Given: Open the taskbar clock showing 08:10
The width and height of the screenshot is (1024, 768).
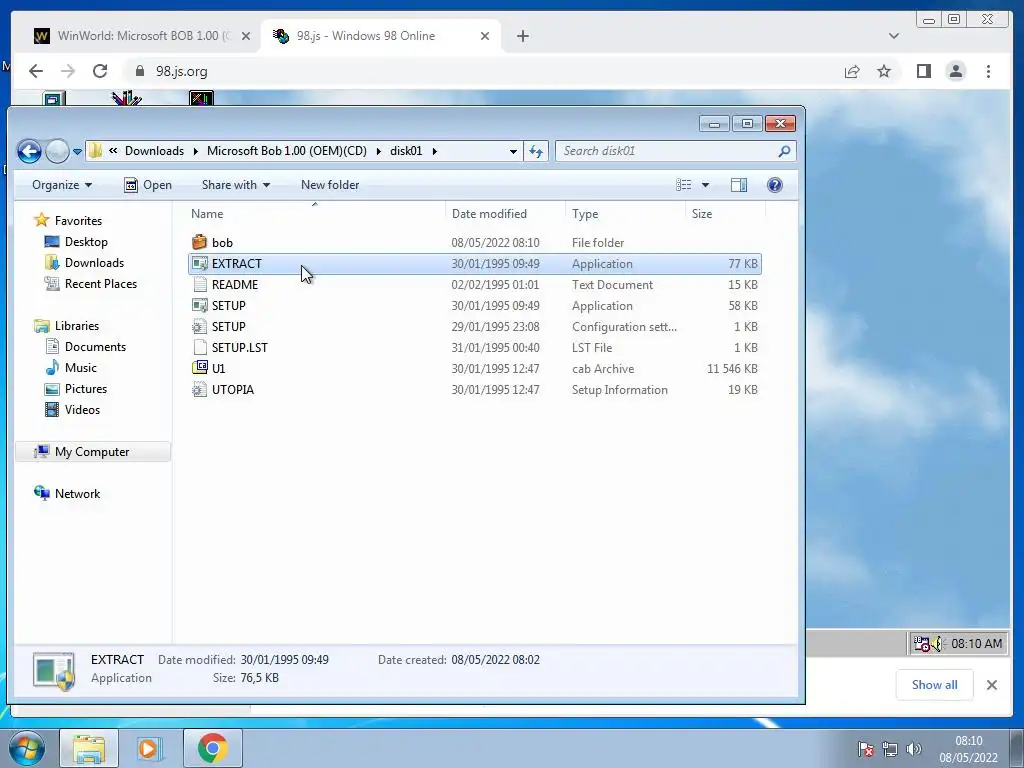Looking at the screenshot, I should point(968,749).
